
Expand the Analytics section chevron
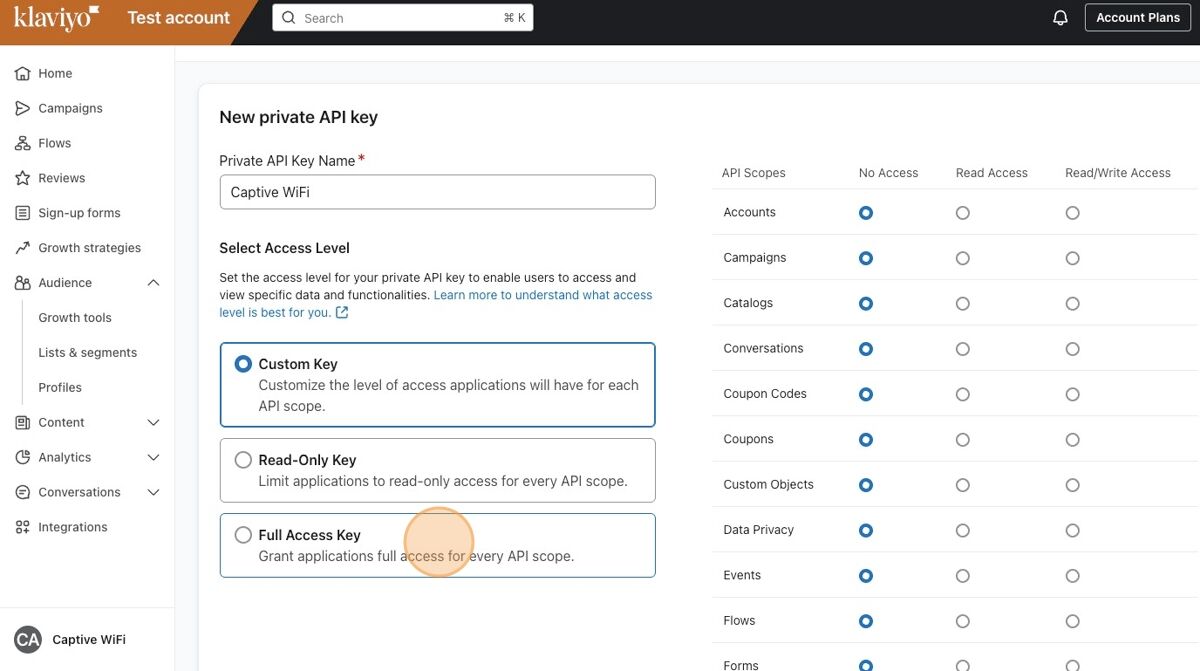point(153,457)
